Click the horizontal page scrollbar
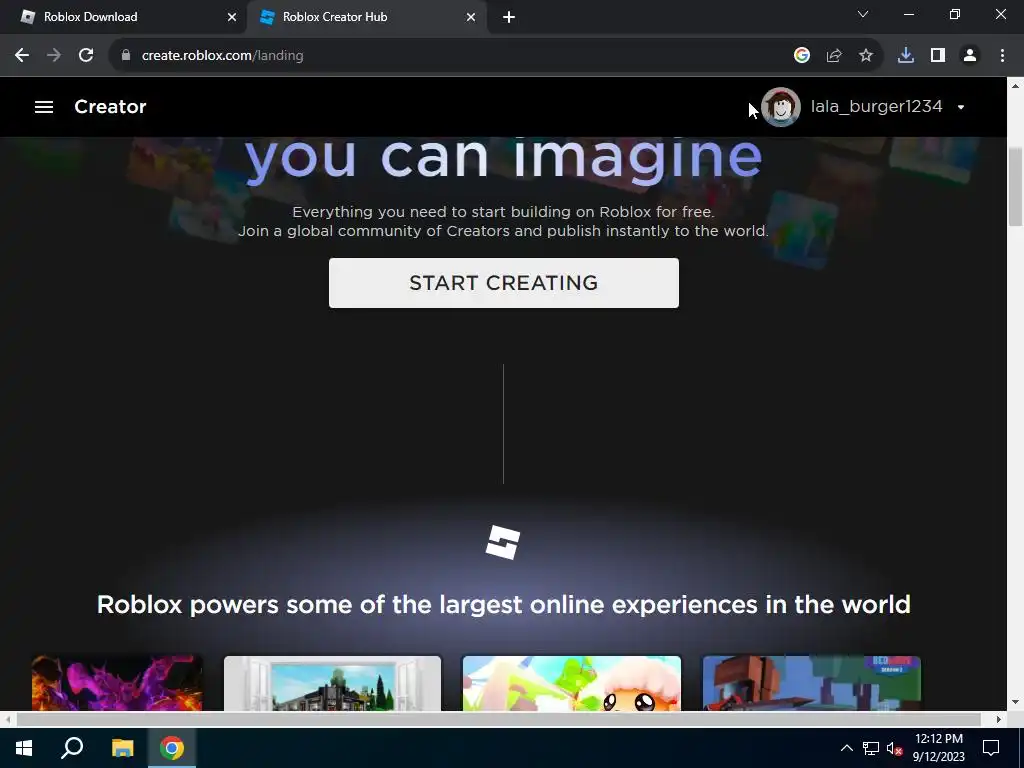Screen dimensions: 1024x768 (x=498, y=719)
